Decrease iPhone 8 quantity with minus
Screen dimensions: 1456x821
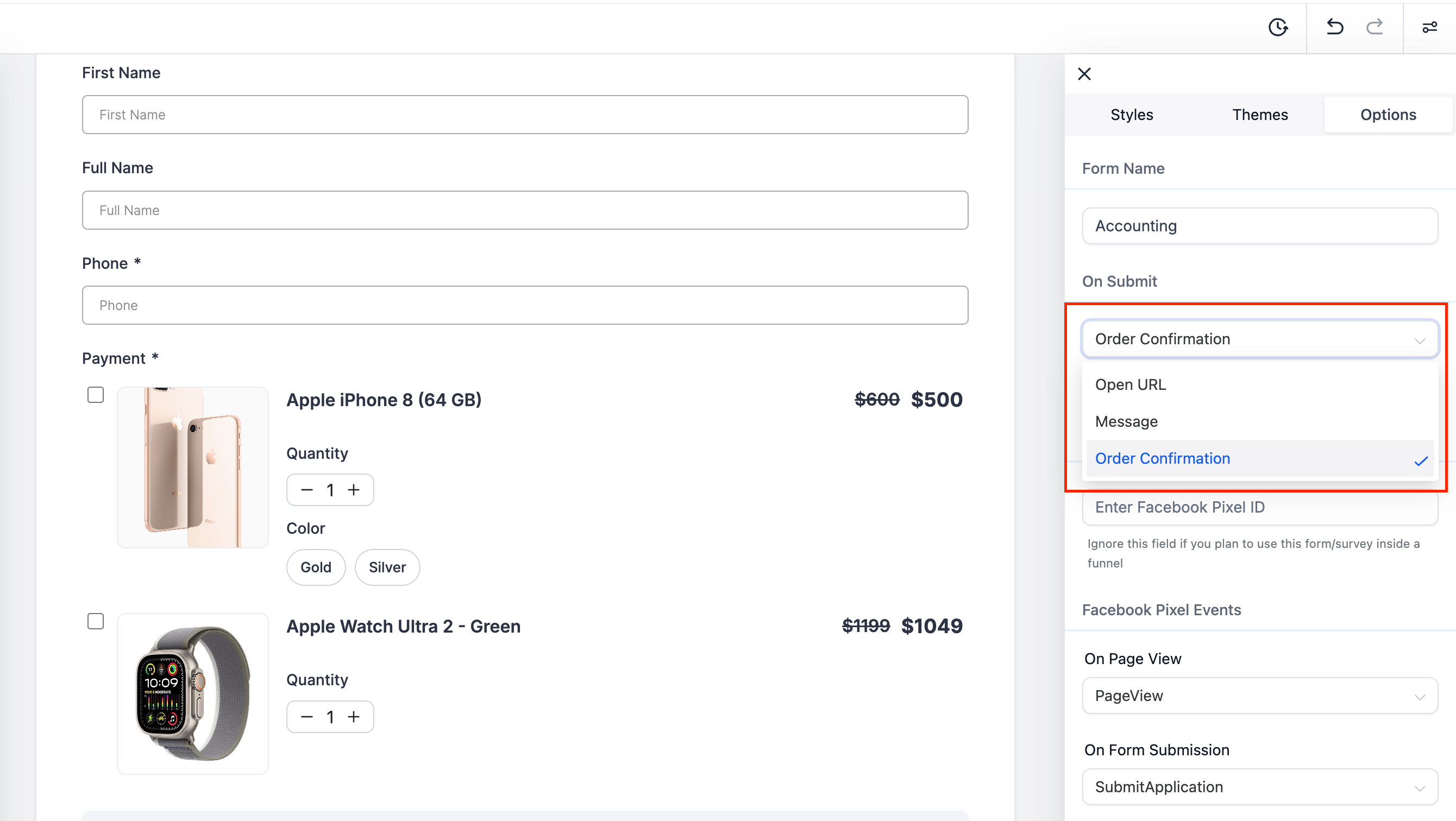(x=307, y=490)
